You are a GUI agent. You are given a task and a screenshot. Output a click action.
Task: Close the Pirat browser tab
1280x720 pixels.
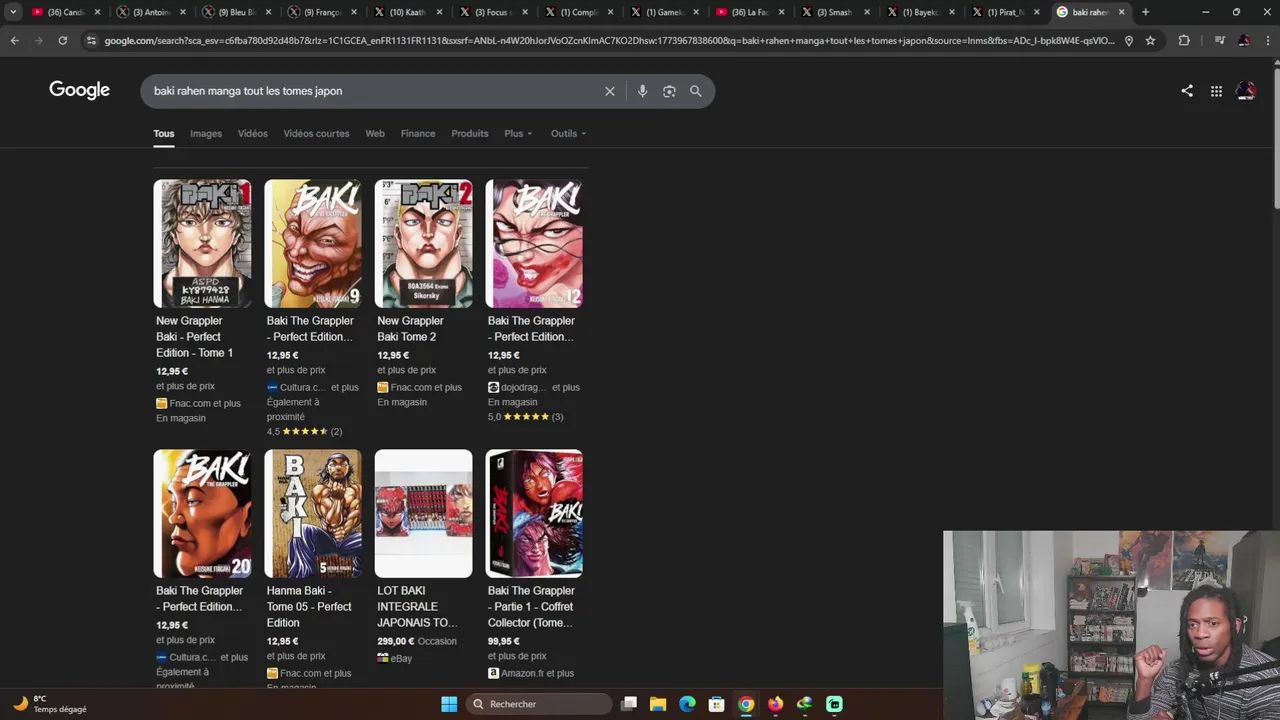1036,12
